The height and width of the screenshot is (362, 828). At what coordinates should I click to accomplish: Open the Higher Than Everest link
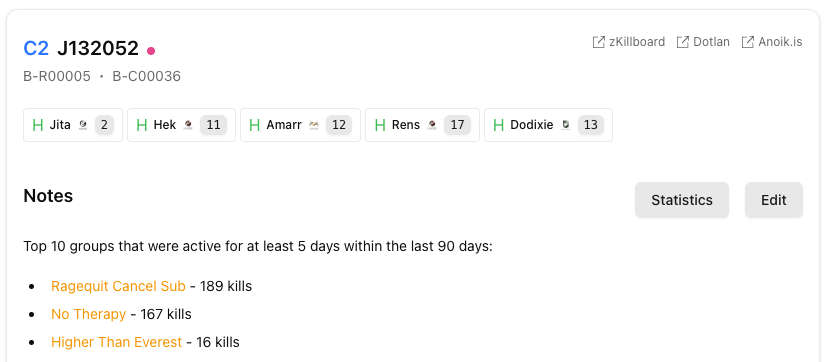tap(117, 342)
